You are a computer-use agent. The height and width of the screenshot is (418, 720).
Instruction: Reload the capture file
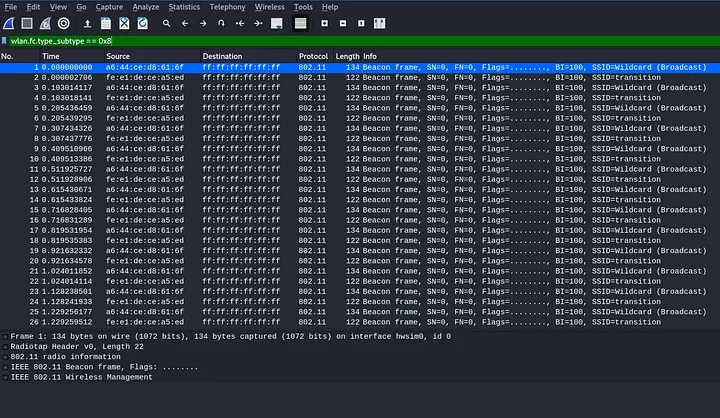tap(142, 22)
